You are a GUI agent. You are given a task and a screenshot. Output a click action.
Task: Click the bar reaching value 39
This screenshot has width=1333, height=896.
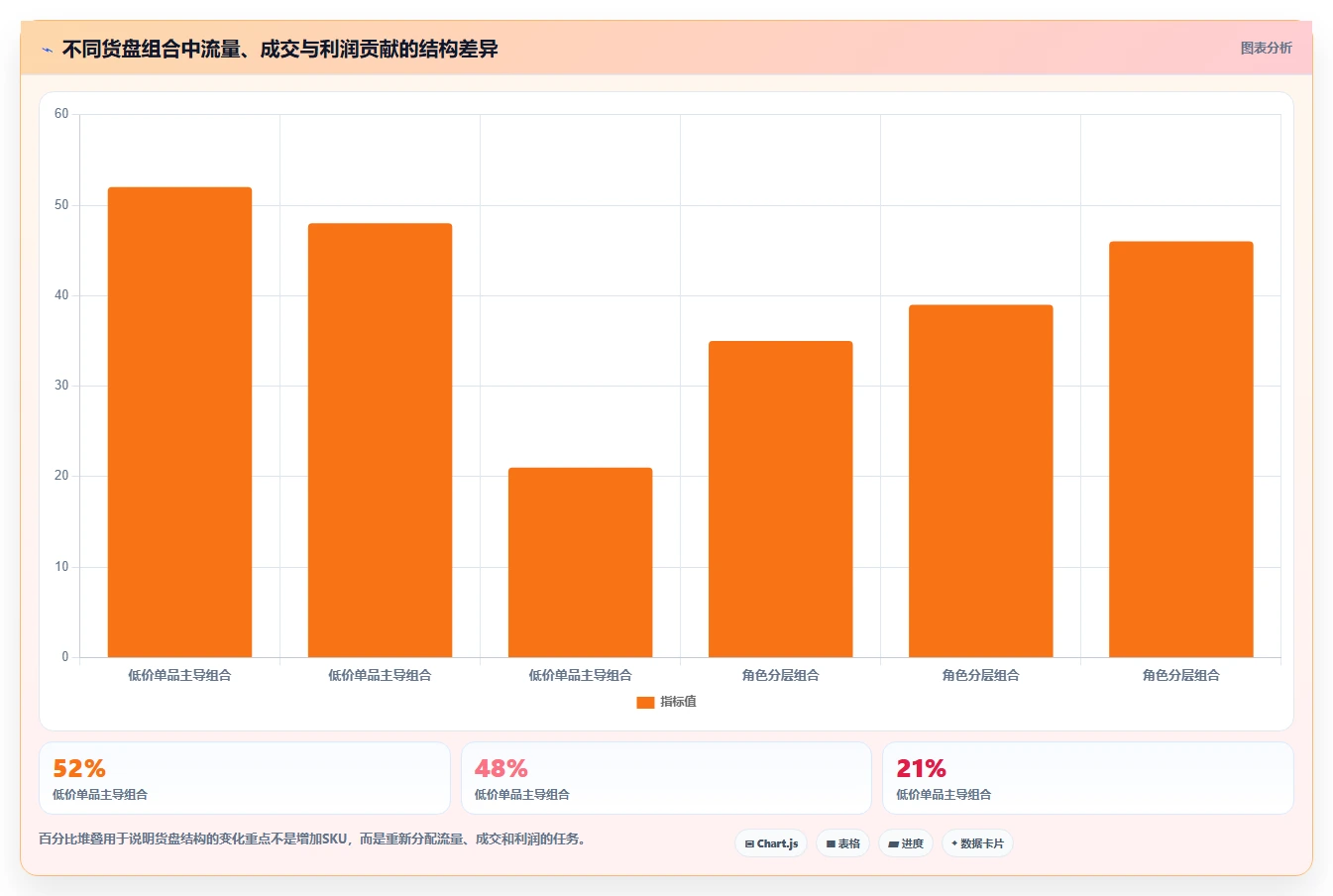980,481
